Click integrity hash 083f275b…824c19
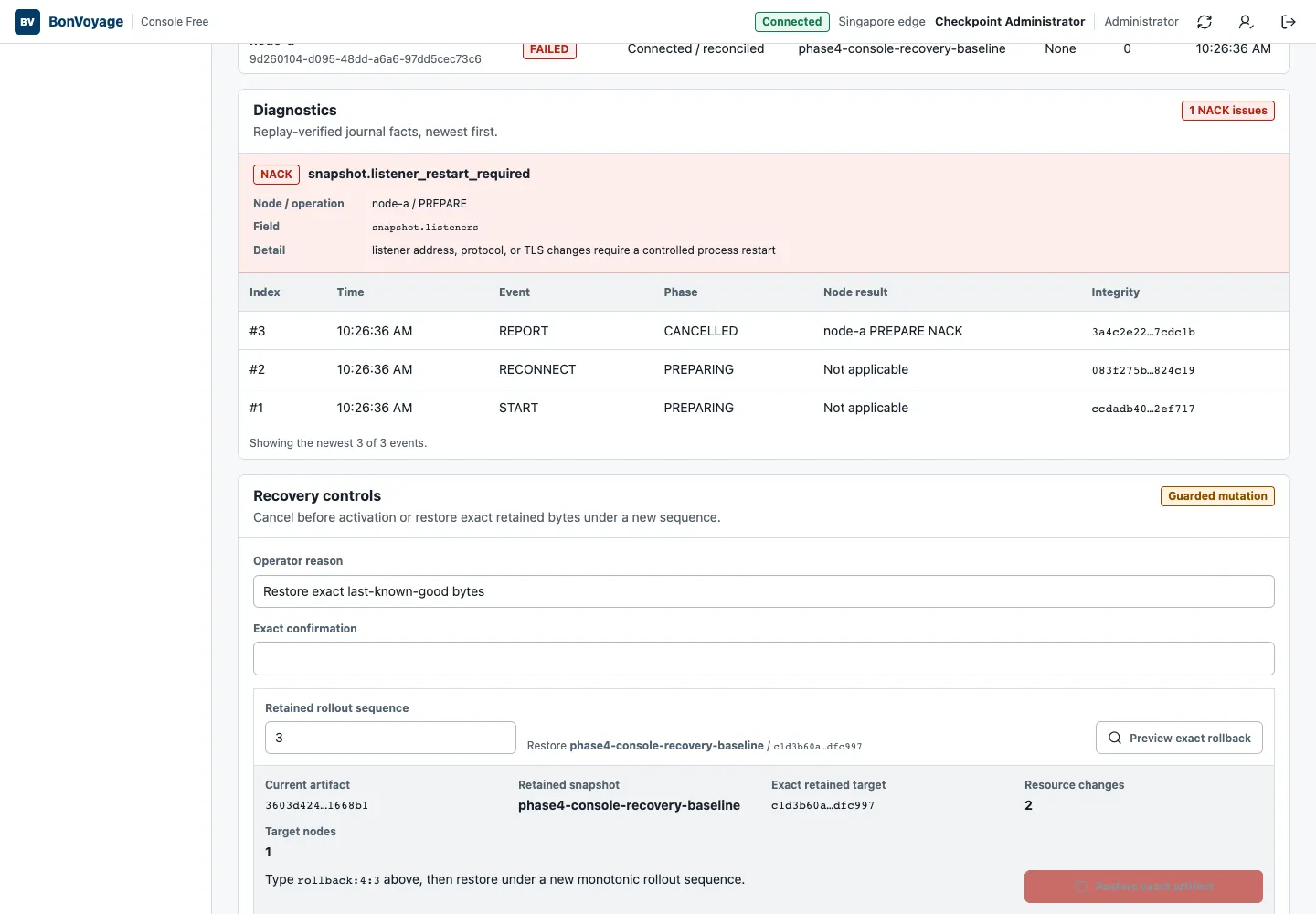The width and height of the screenshot is (1316, 914). click(1143, 370)
